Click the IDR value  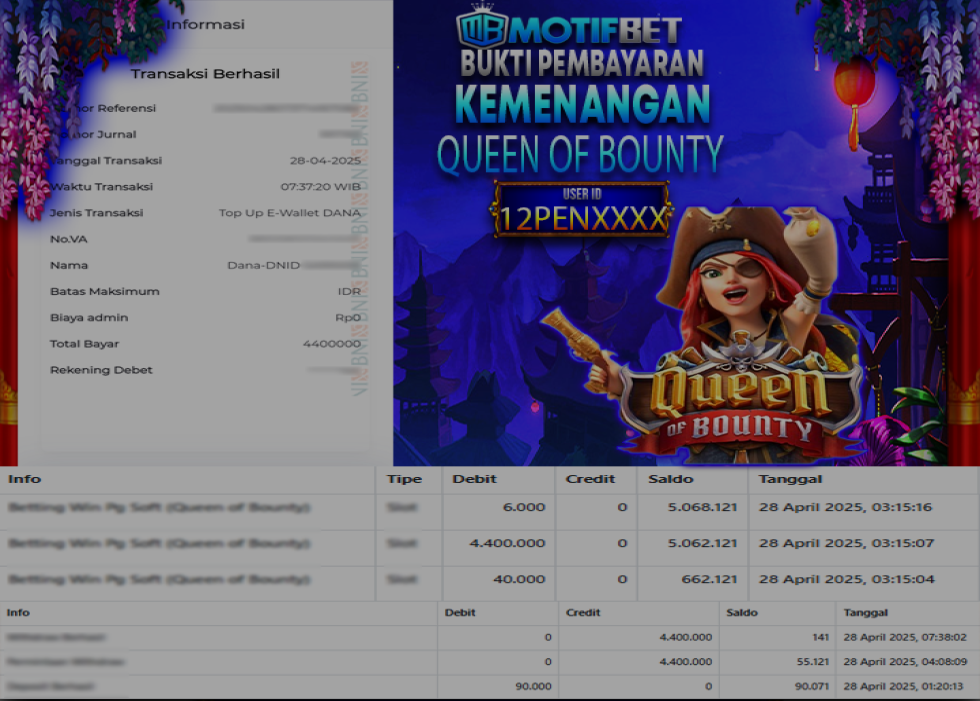349,292
